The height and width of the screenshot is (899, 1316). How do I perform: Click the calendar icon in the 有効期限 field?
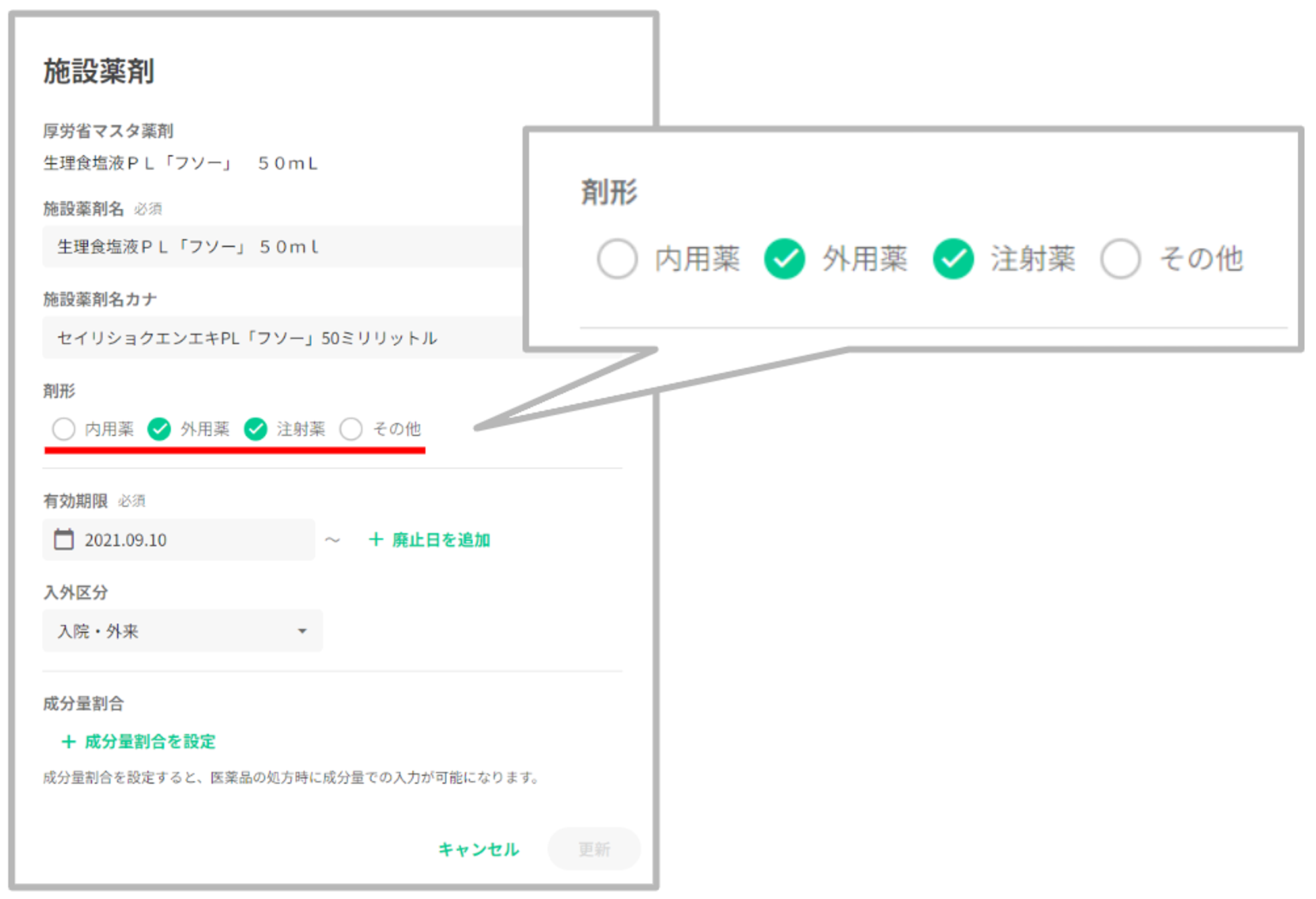64,540
